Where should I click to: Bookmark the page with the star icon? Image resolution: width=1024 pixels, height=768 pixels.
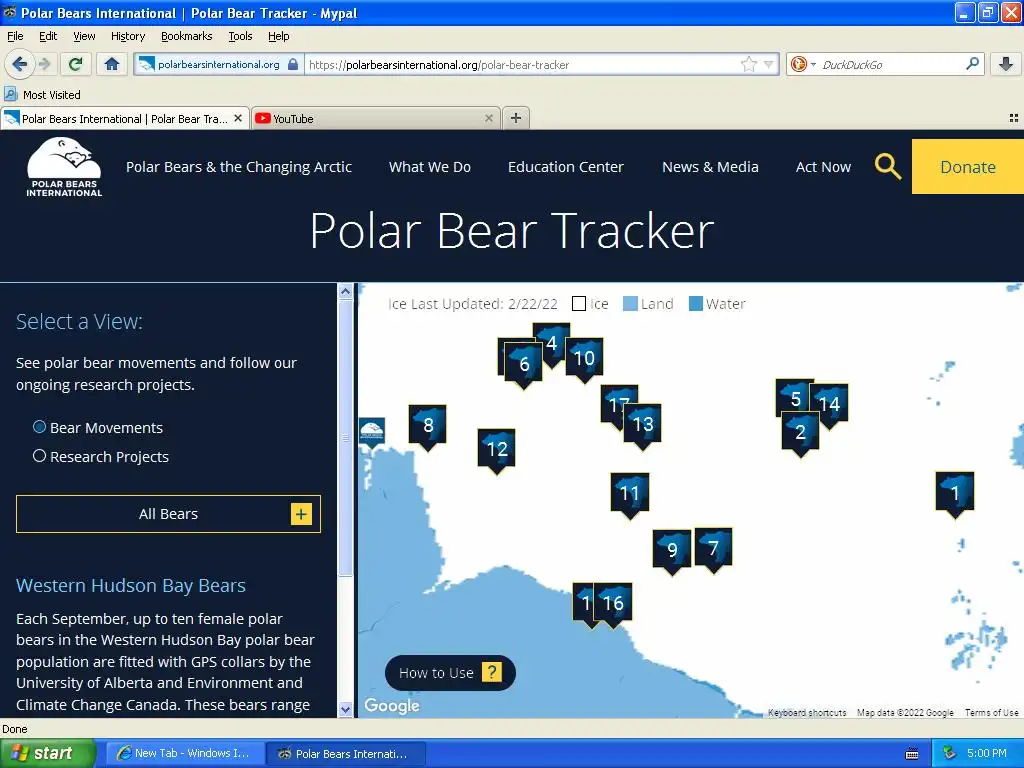click(748, 64)
